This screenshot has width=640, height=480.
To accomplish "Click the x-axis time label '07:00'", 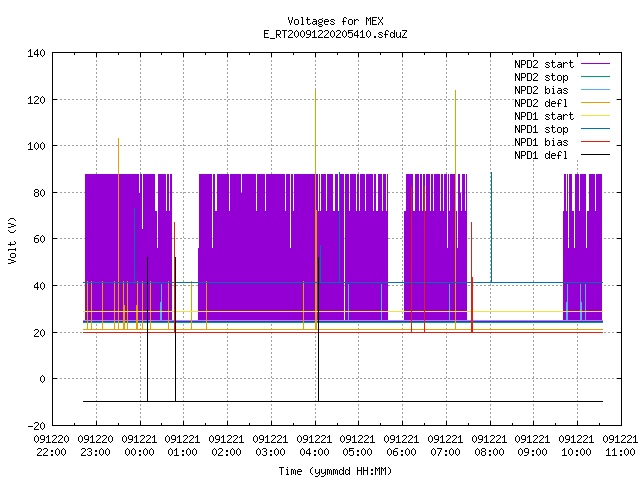I will click(x=445, y=452).
